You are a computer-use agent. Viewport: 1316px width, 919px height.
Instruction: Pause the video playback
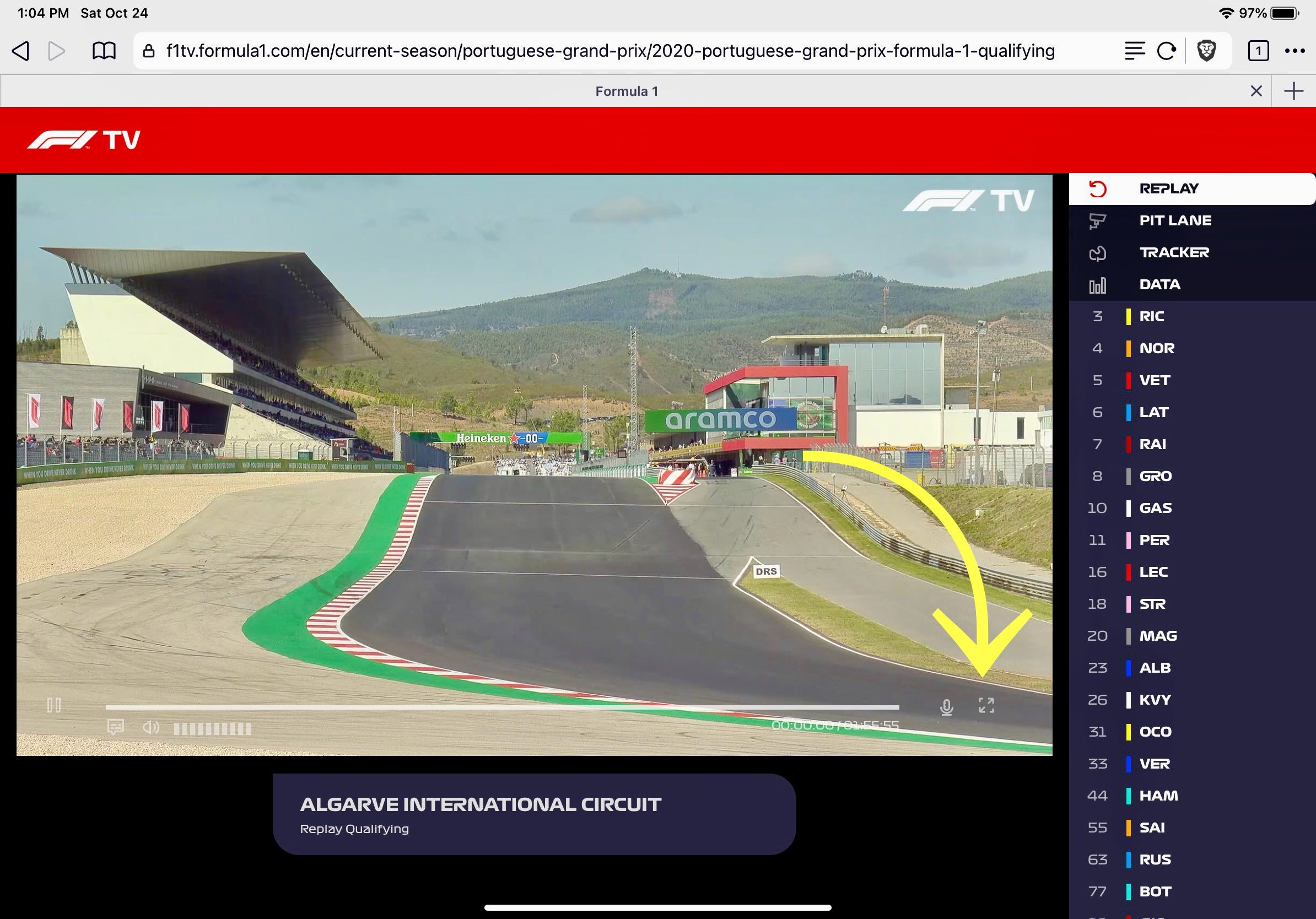pos(54,705)
